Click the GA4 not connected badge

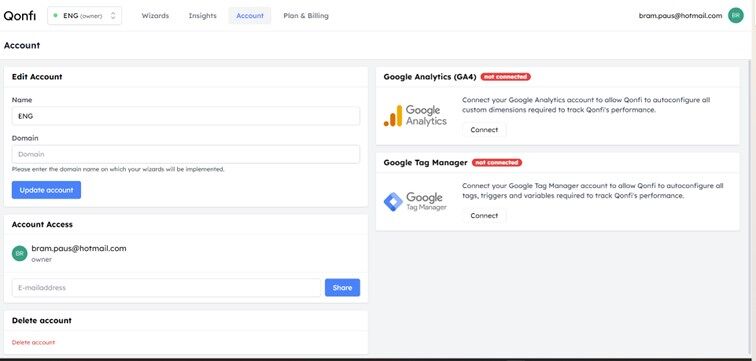[505, 77]
